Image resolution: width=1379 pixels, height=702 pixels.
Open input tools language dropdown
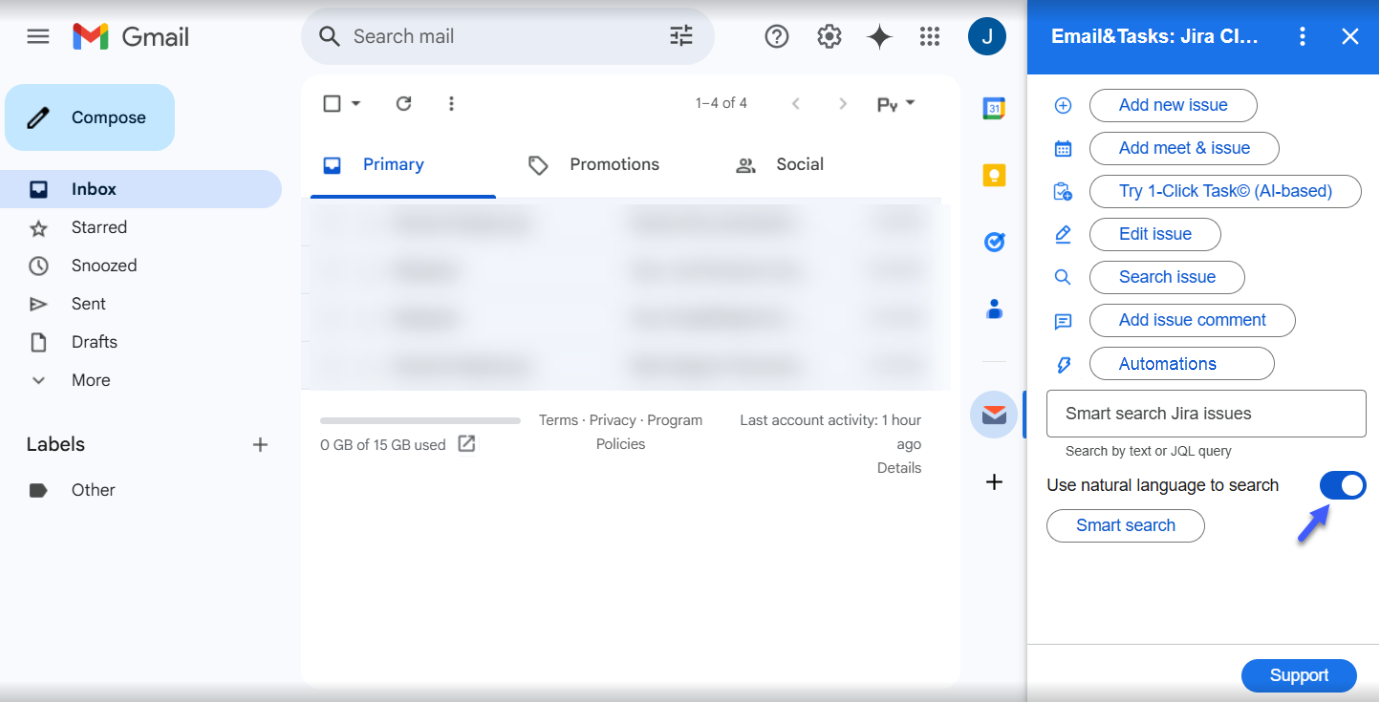(x=909, y=103)
